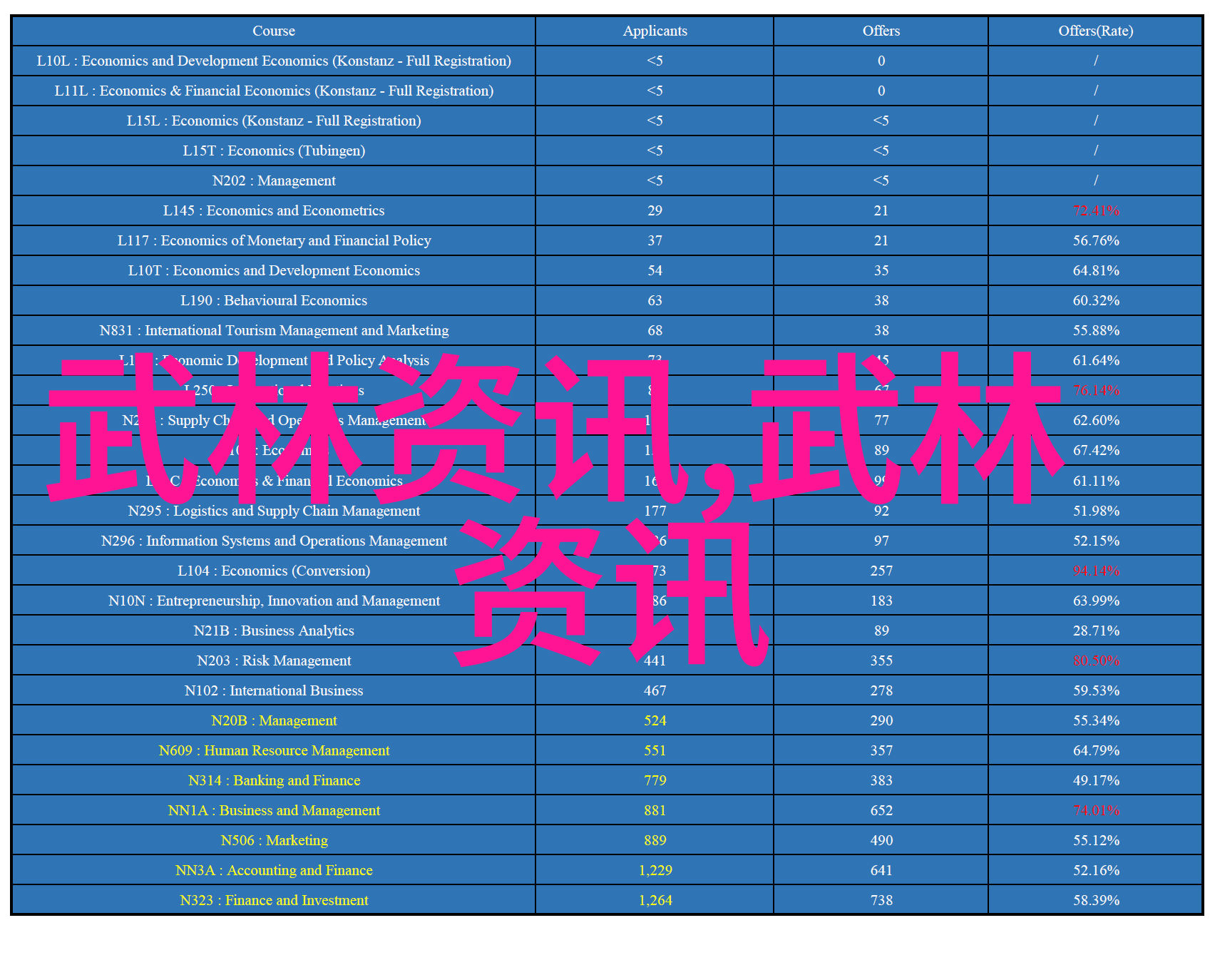Click the 63.99% offer rate value

coord(1096,601)
